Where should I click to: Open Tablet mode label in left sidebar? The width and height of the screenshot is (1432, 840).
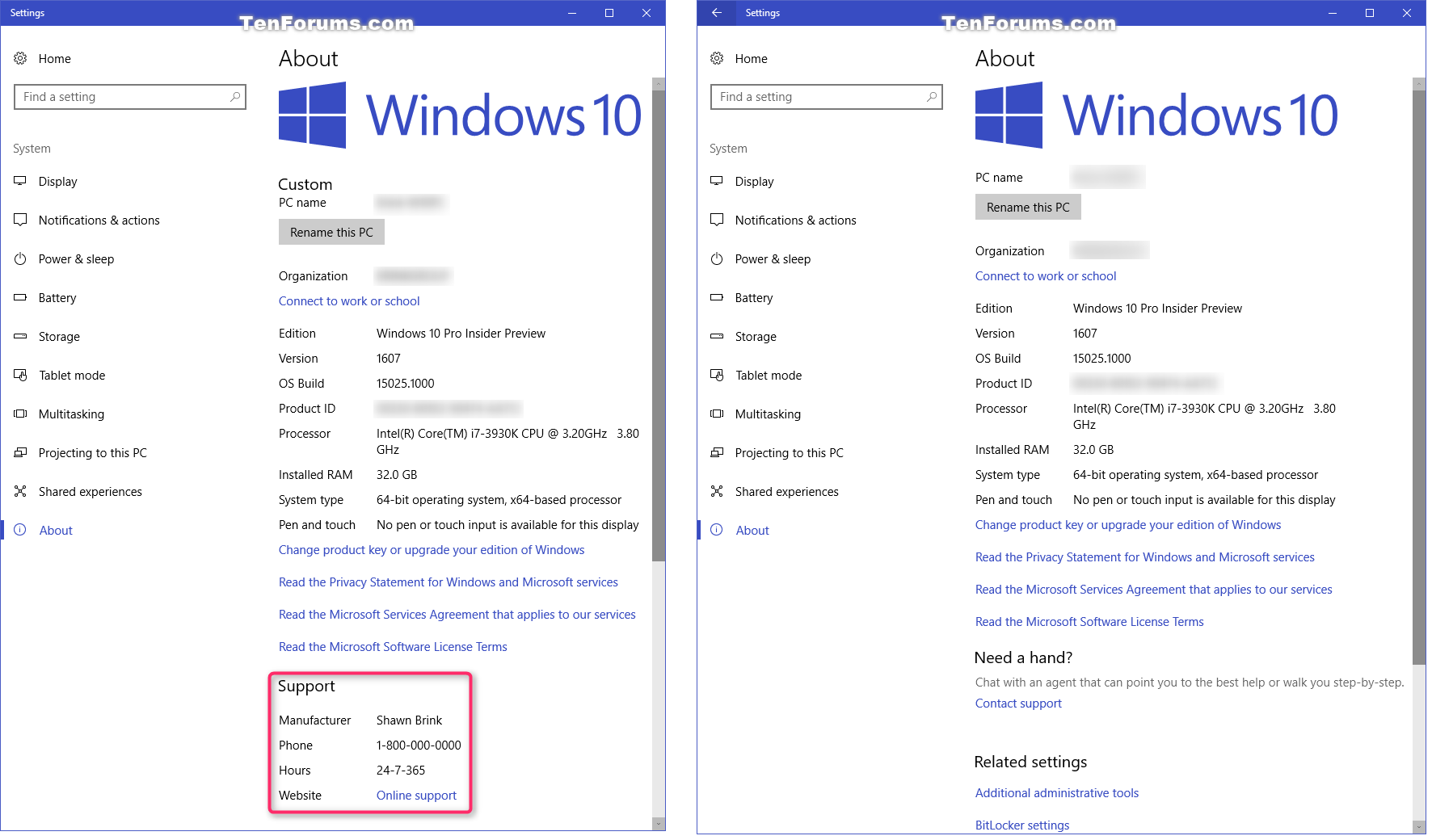click(x=72, y=376)
